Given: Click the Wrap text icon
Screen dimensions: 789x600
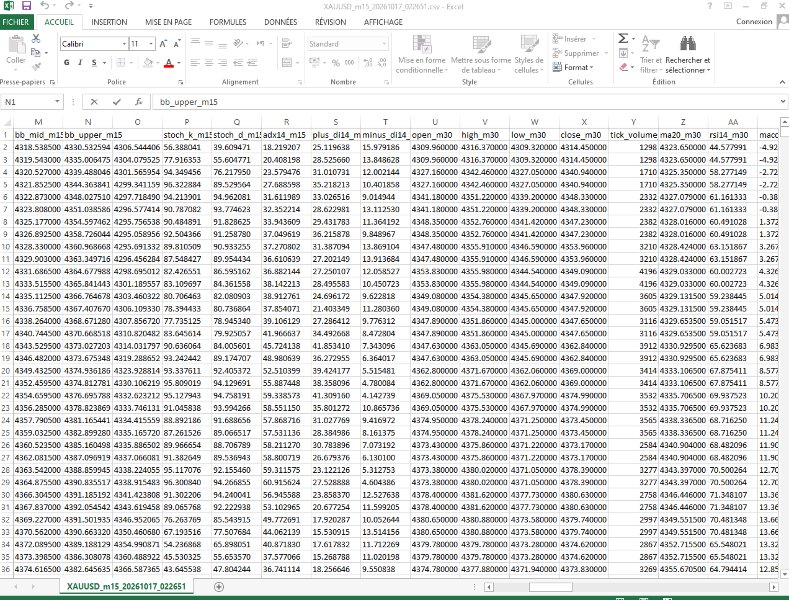Looking at the screenshot, I should 287,43.
